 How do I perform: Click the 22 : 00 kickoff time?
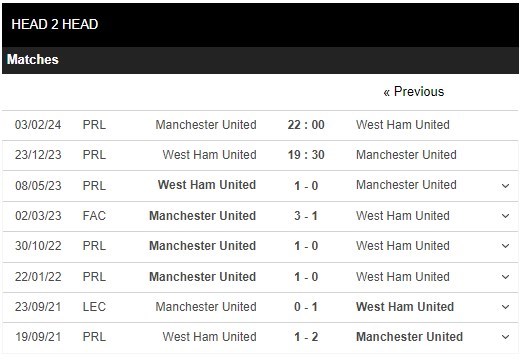pyautogui.click(x=306, y=125)
